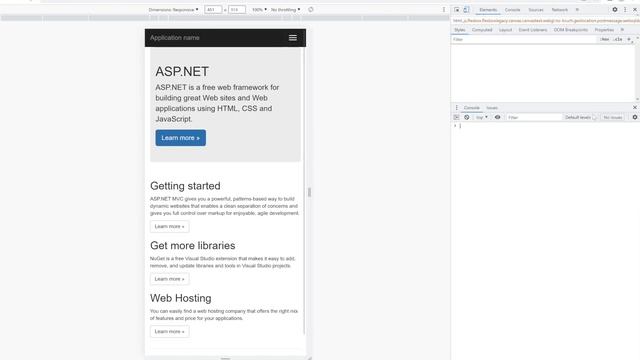Screen dimensions: 640x360
Task: Click the bottom-edge viewport resize handle
Action: 225,358
